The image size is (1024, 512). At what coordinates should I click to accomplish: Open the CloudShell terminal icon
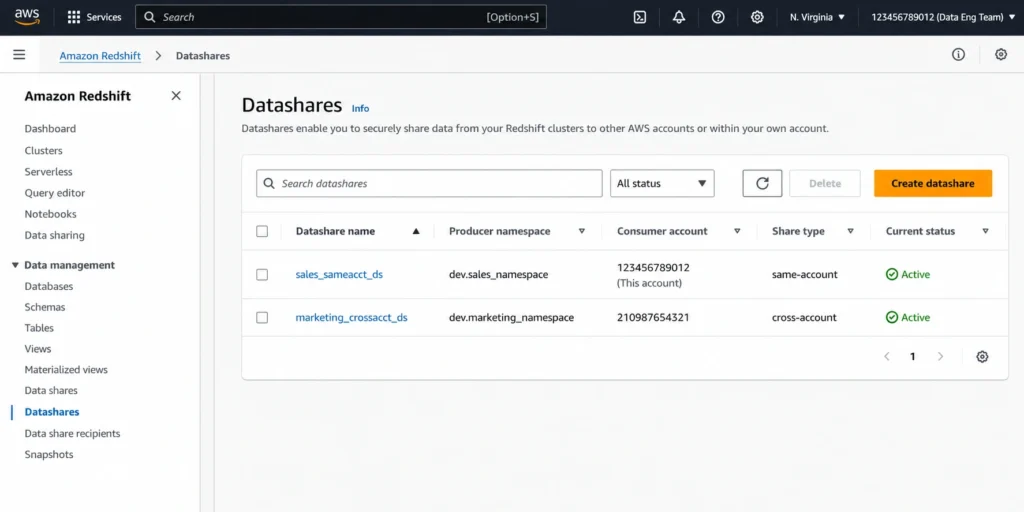640,17
